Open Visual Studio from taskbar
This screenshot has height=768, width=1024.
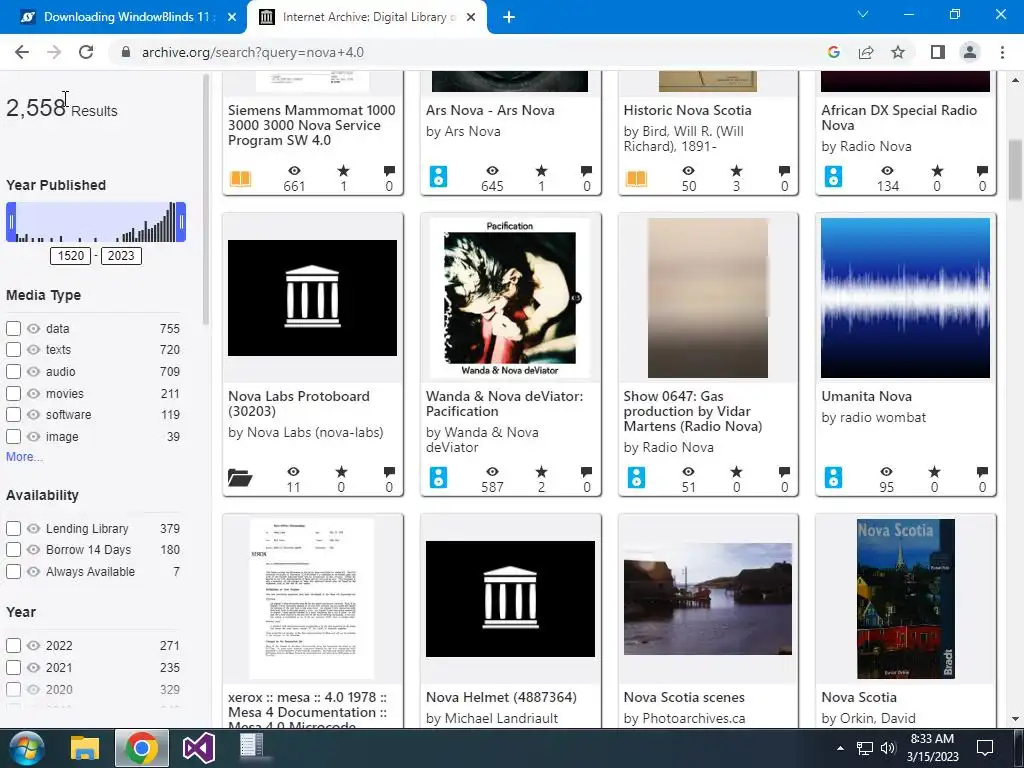(199, 748)
